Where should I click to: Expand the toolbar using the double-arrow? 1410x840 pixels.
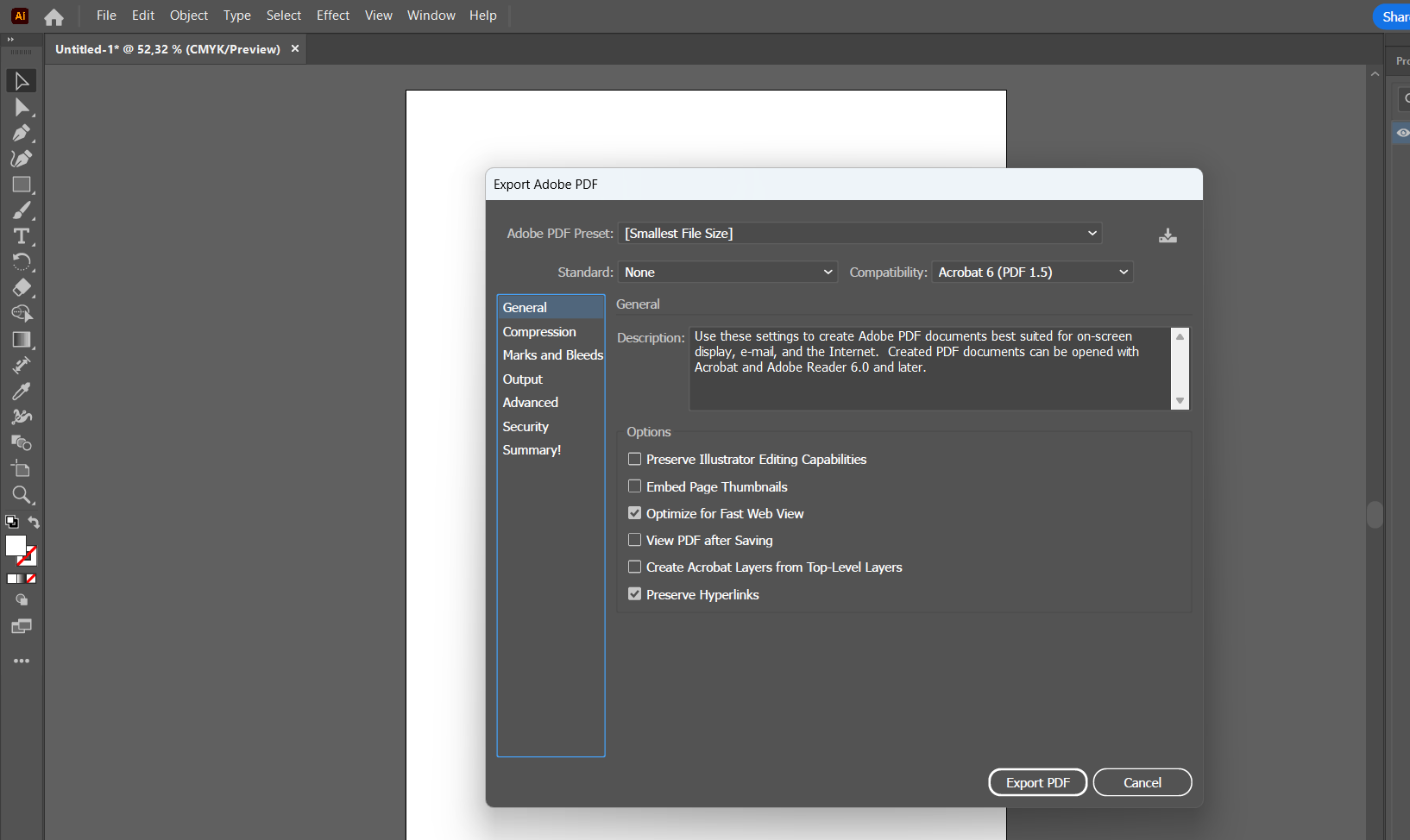10,40
